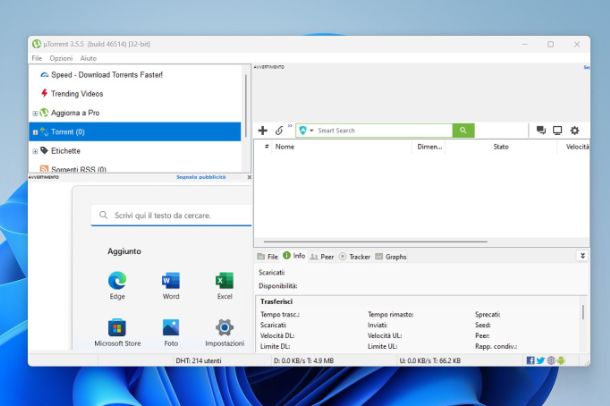610x406 pixels.
Task: Click the red lightning Trending Videos icon
Action: coord(44,93)
